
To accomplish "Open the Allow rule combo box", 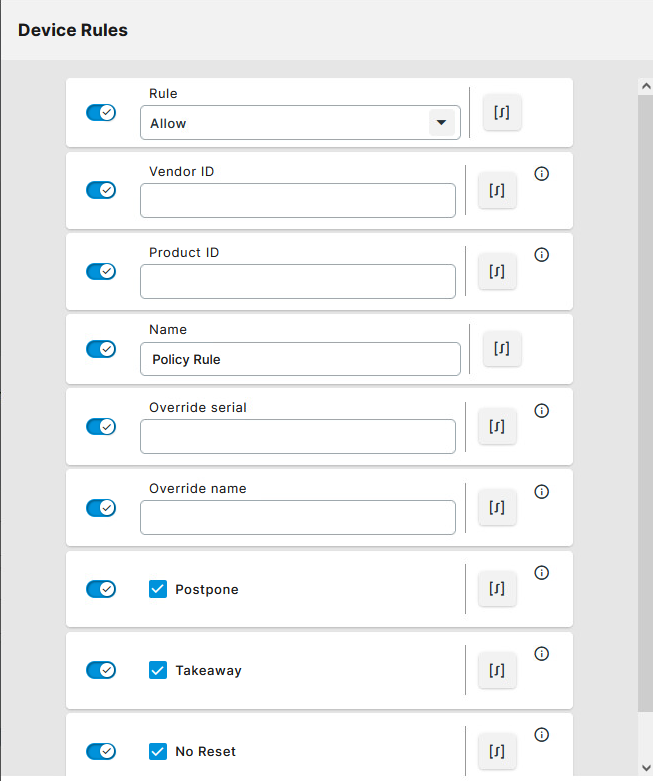I will click(x=285, y=123).
